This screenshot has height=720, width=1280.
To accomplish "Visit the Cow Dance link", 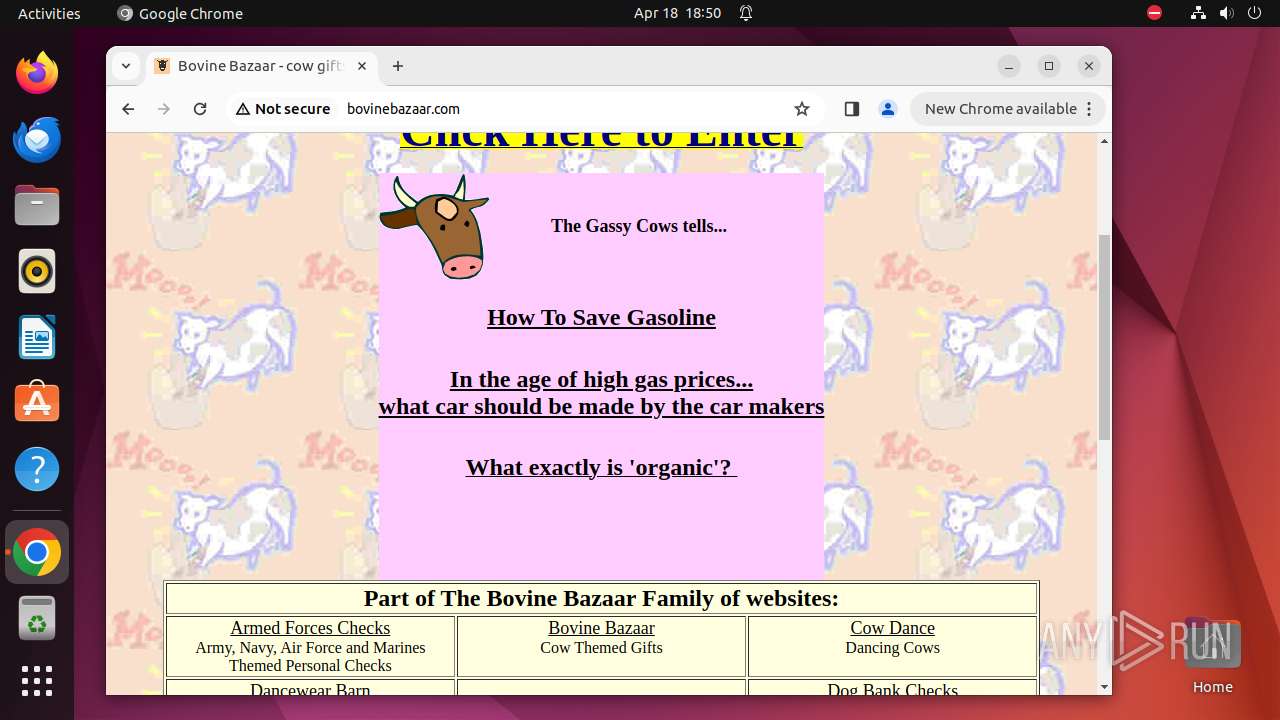I will coord(892,628).
